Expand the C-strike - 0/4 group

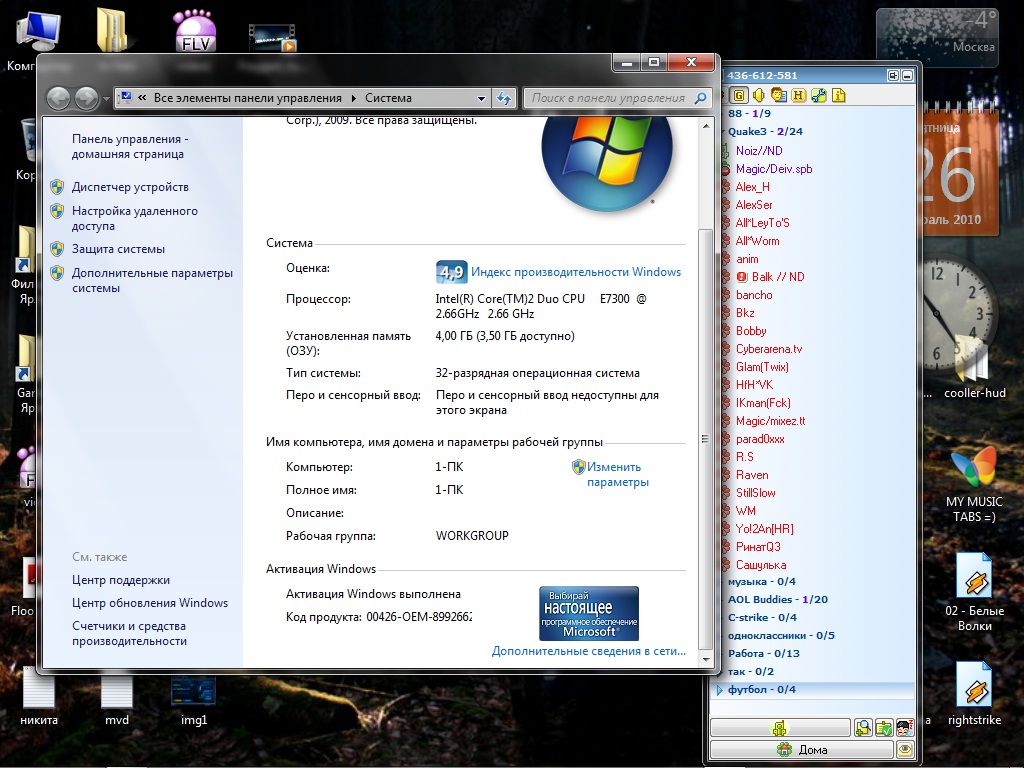(x=762, y=617)
